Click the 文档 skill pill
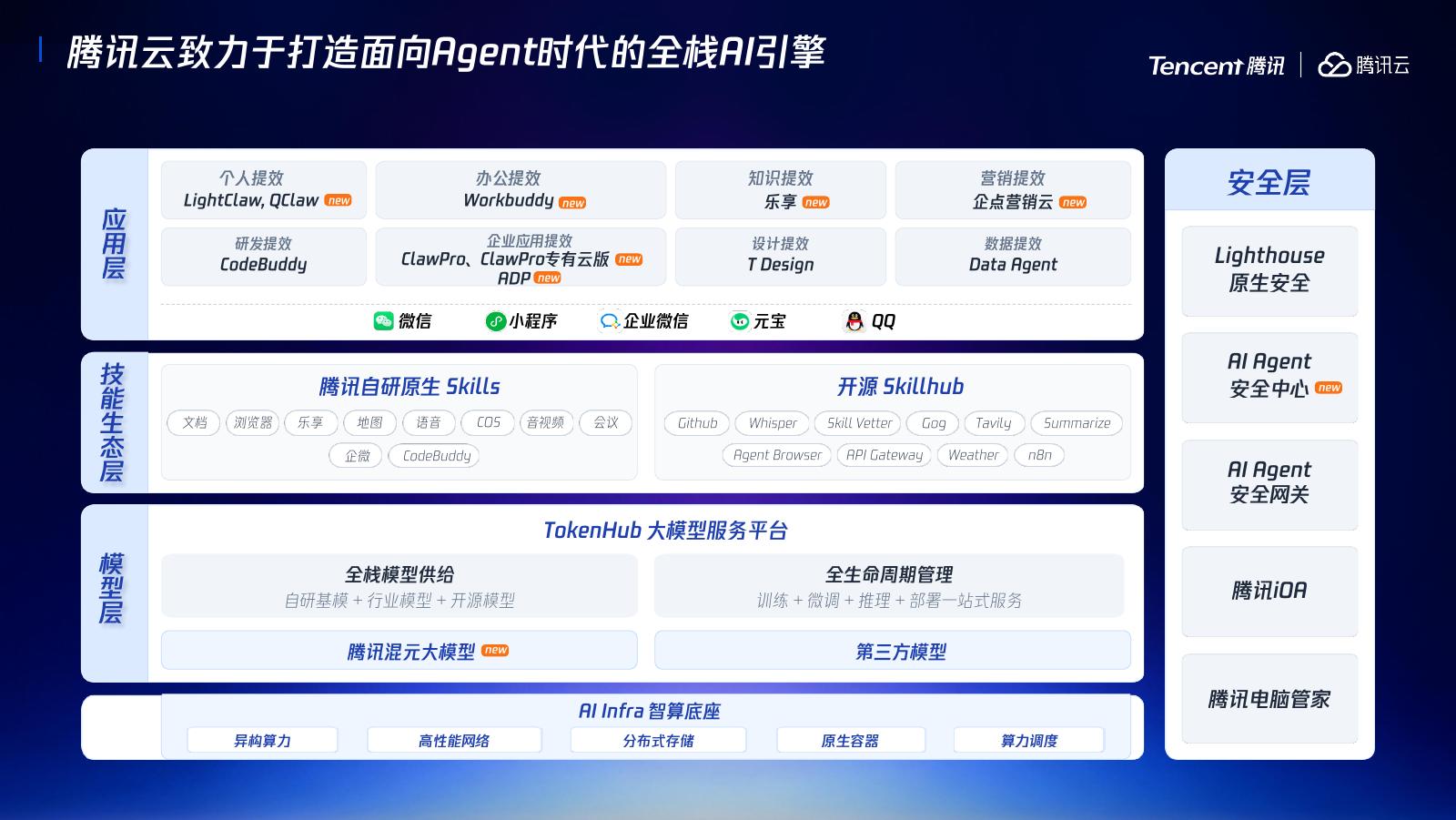 [194, 422]
